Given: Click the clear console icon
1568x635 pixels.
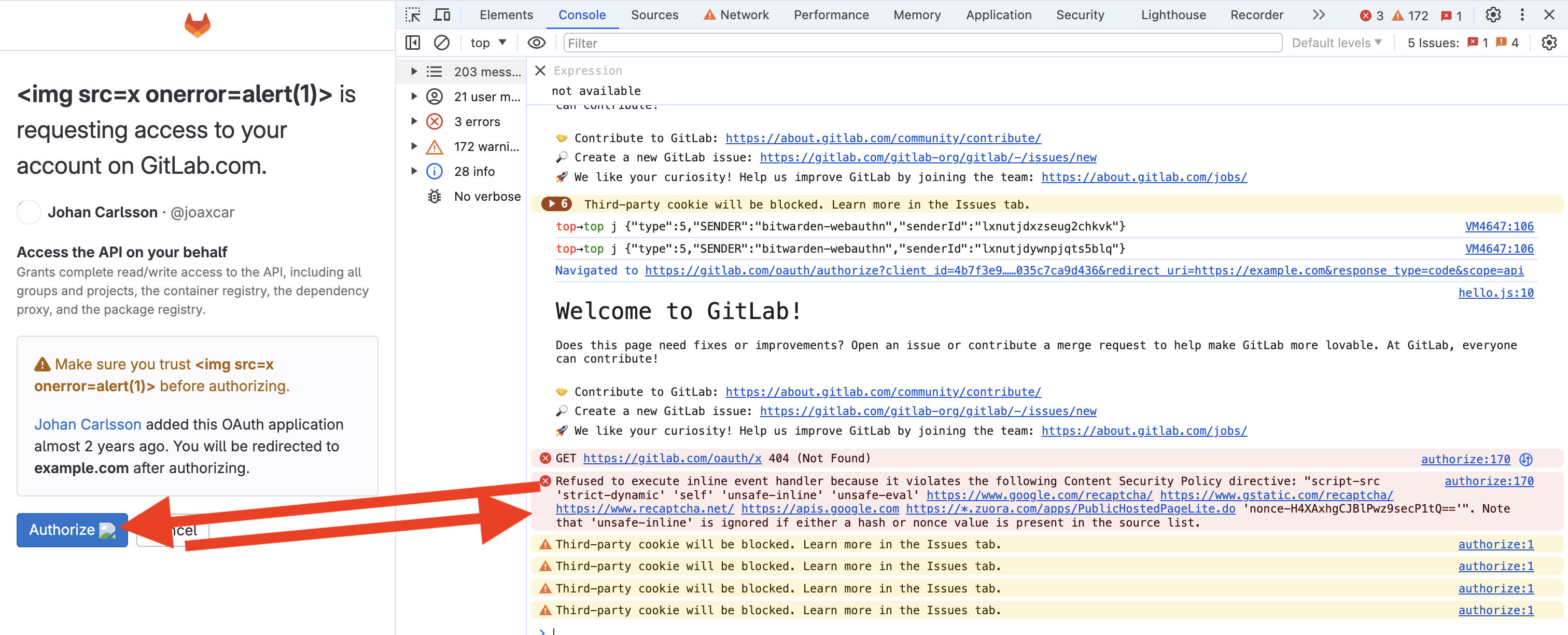Looking at the screenshot, I should click(441, 43).
